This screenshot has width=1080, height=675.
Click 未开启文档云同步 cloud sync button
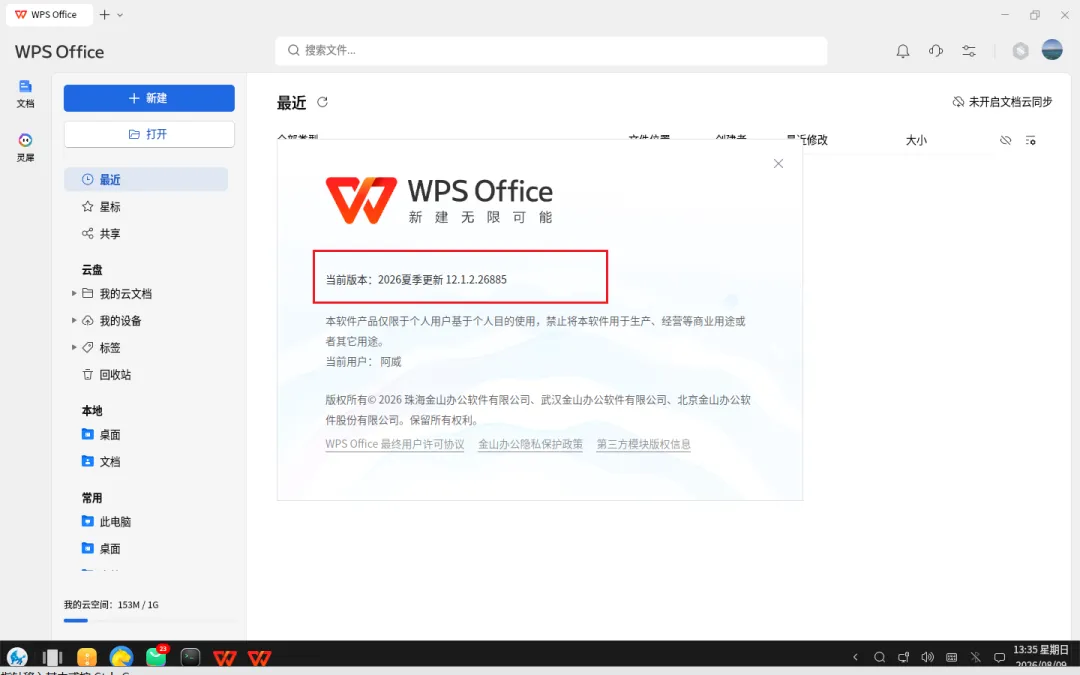1002,102
